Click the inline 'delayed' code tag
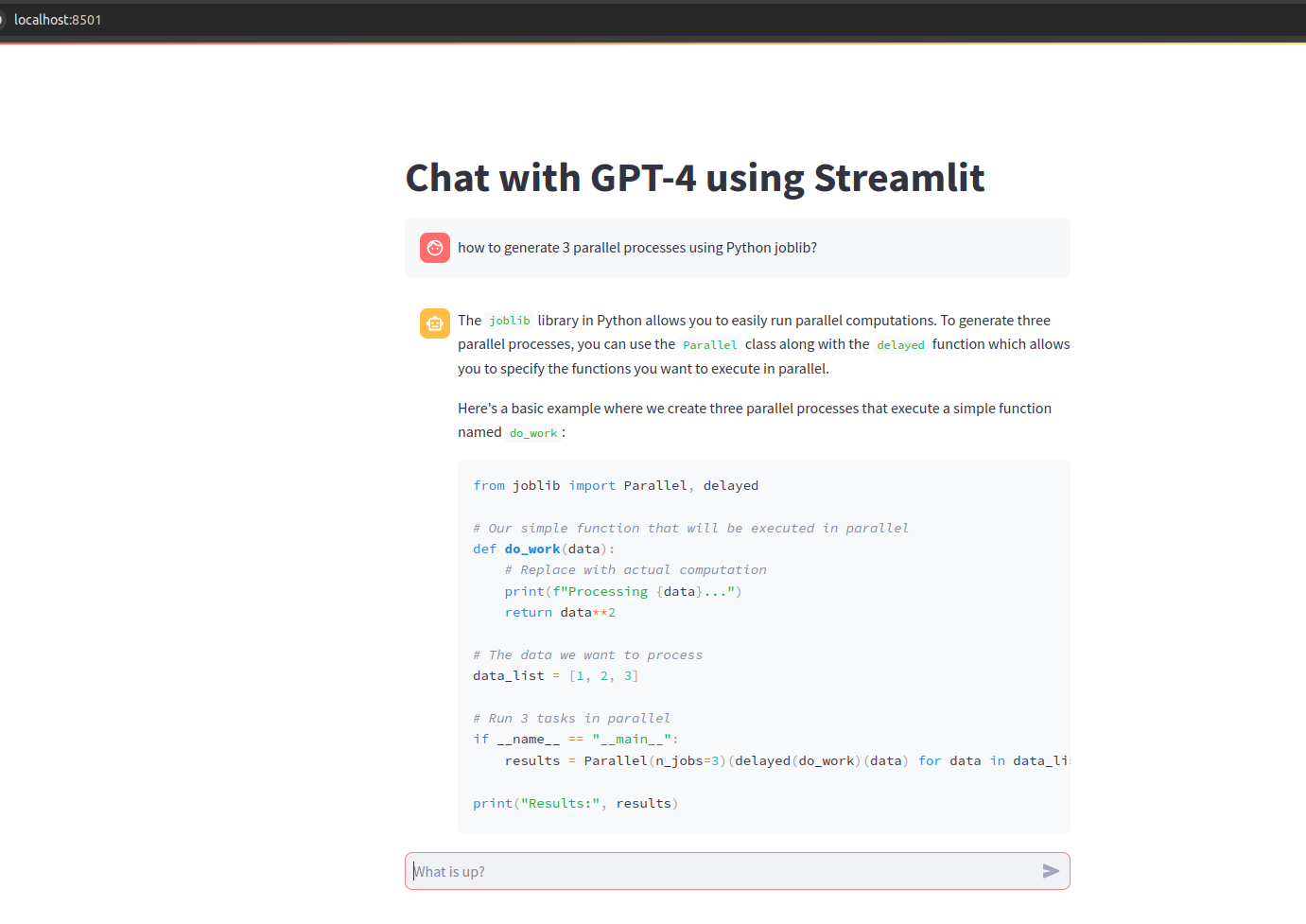This screenshot has width=1306, height=924. 900,345
